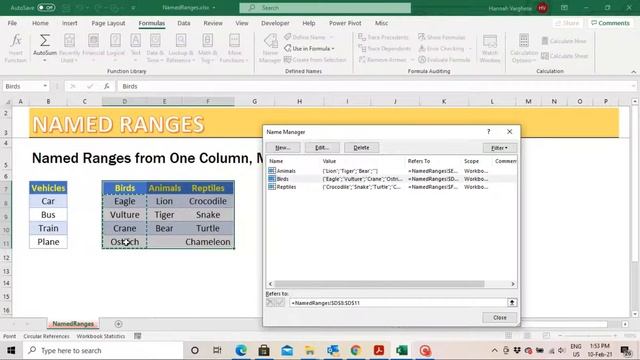Viewport: 640px width, 360px height.
Task: Open the Define Name dropdown
Action: click(331, 37)
